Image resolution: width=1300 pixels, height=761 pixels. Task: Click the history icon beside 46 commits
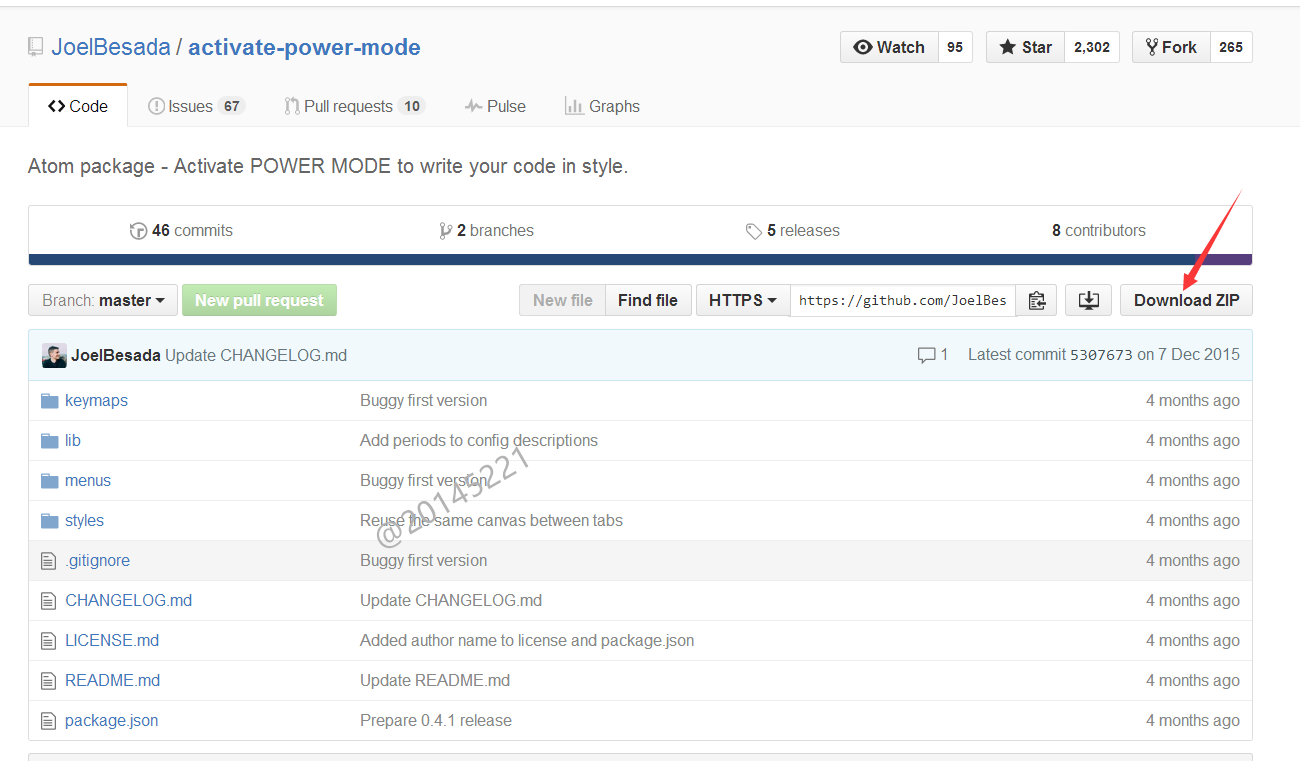click(x=138, y=231)
